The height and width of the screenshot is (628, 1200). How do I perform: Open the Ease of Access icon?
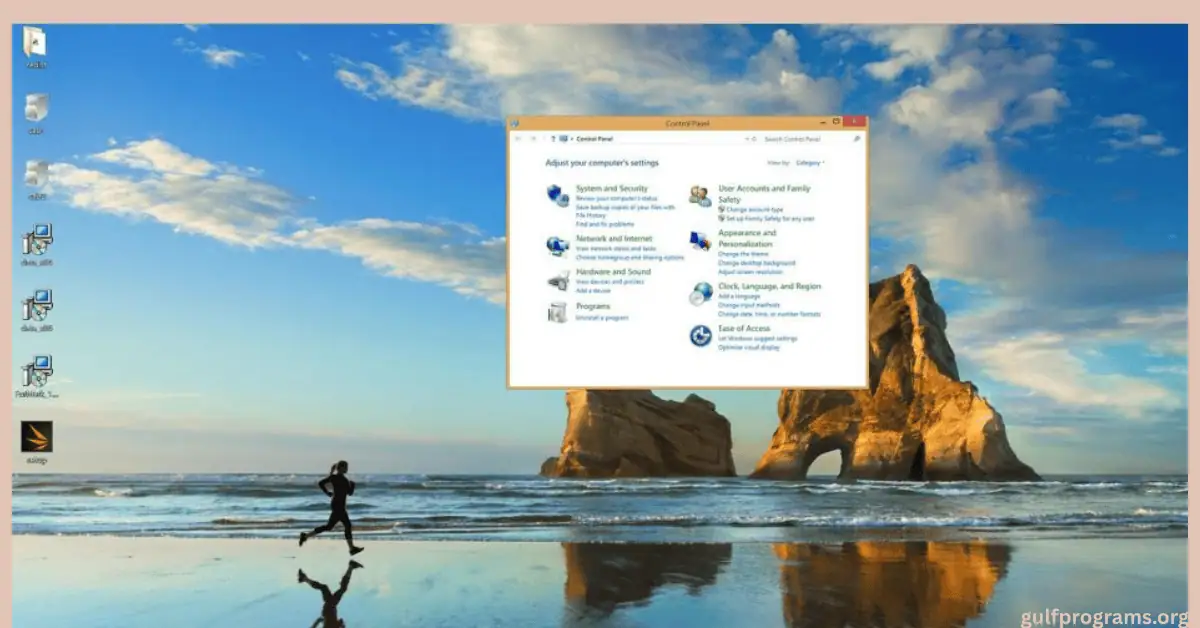(x=702, y=335)
